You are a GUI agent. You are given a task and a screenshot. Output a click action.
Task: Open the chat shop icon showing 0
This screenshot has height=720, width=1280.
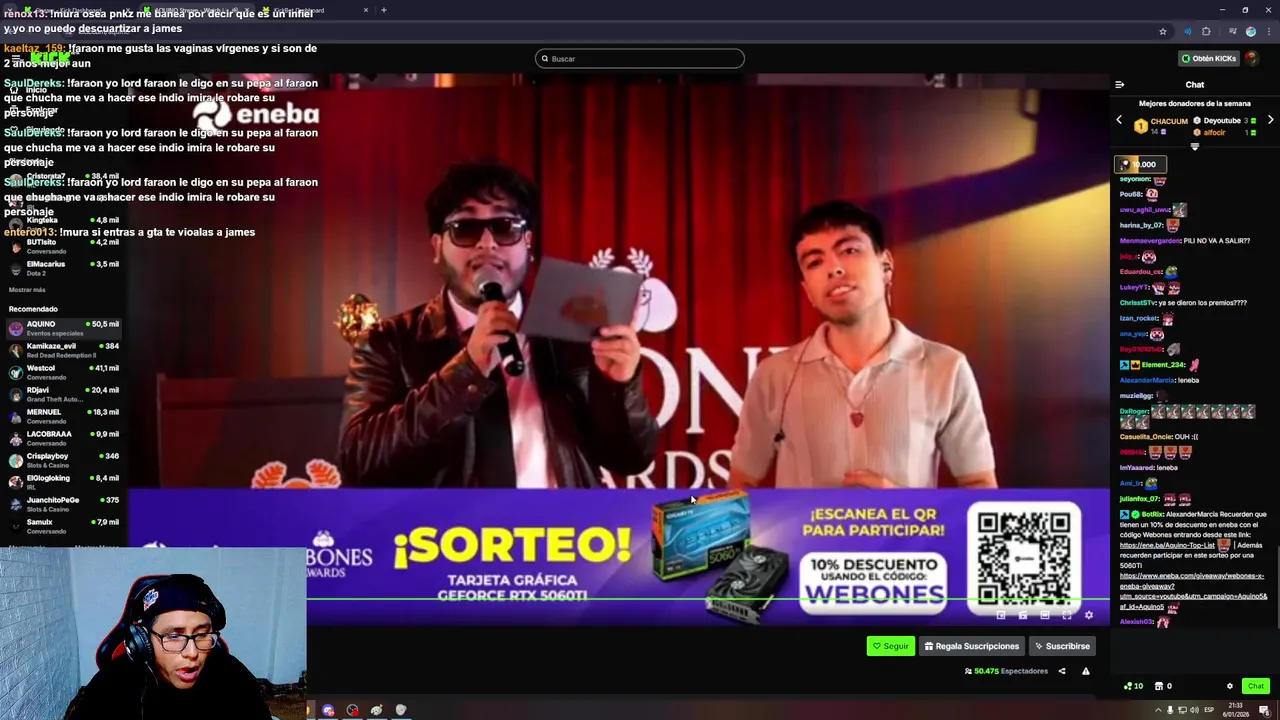[1163, 686]
